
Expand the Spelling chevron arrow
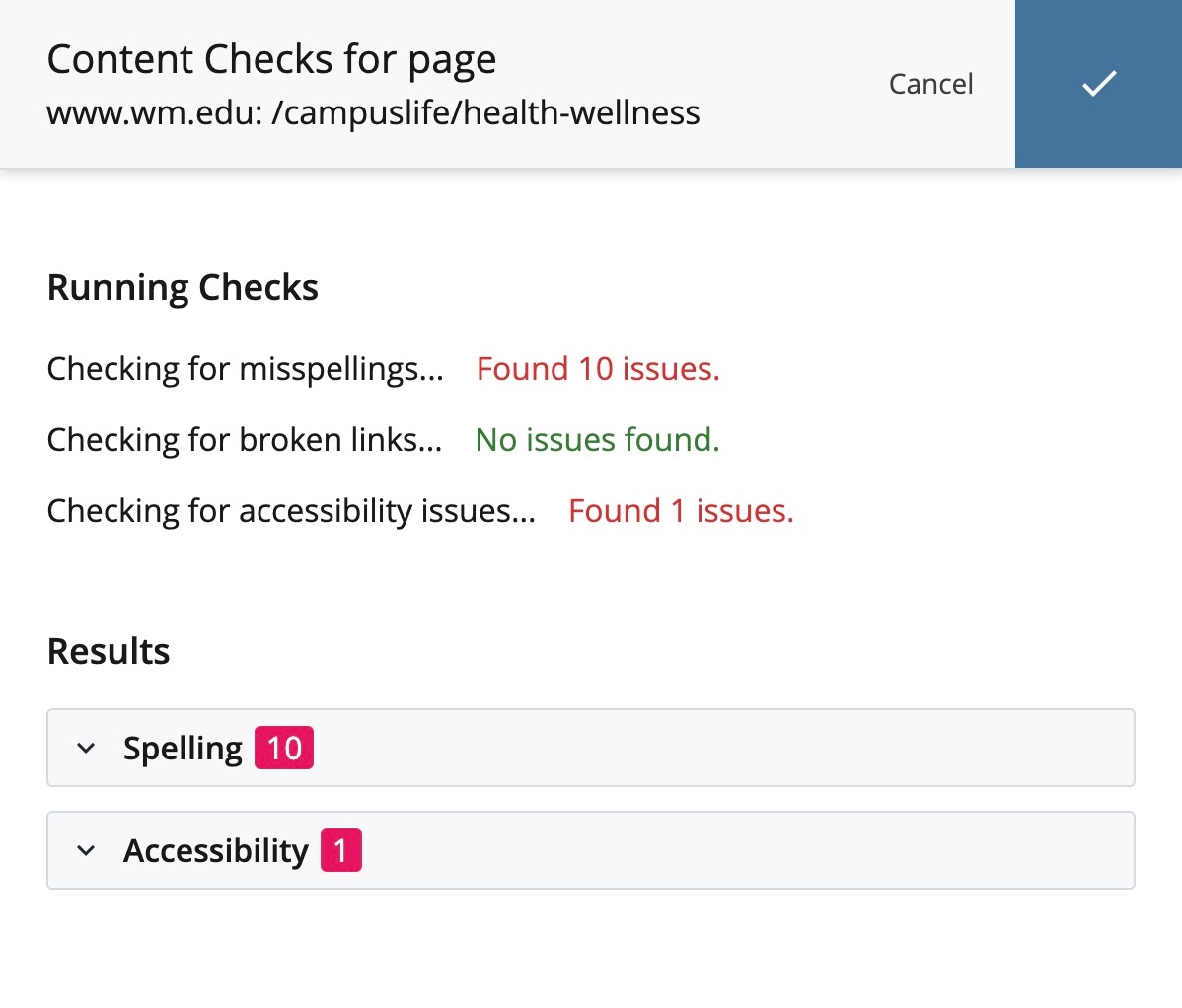[x=86, y=749]
